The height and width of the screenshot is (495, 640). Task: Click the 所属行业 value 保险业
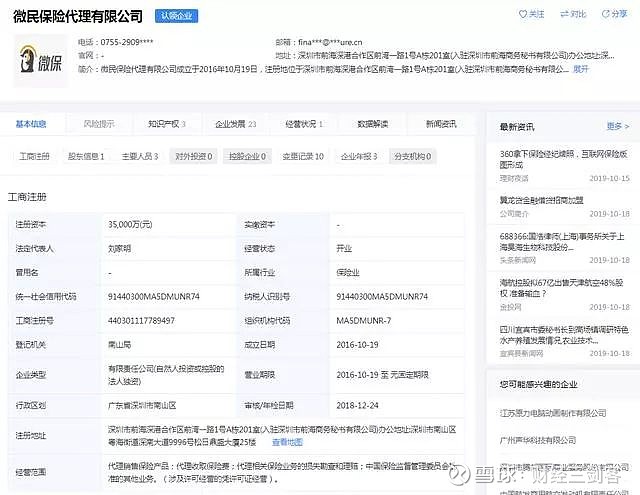click(x=348, y=273)
